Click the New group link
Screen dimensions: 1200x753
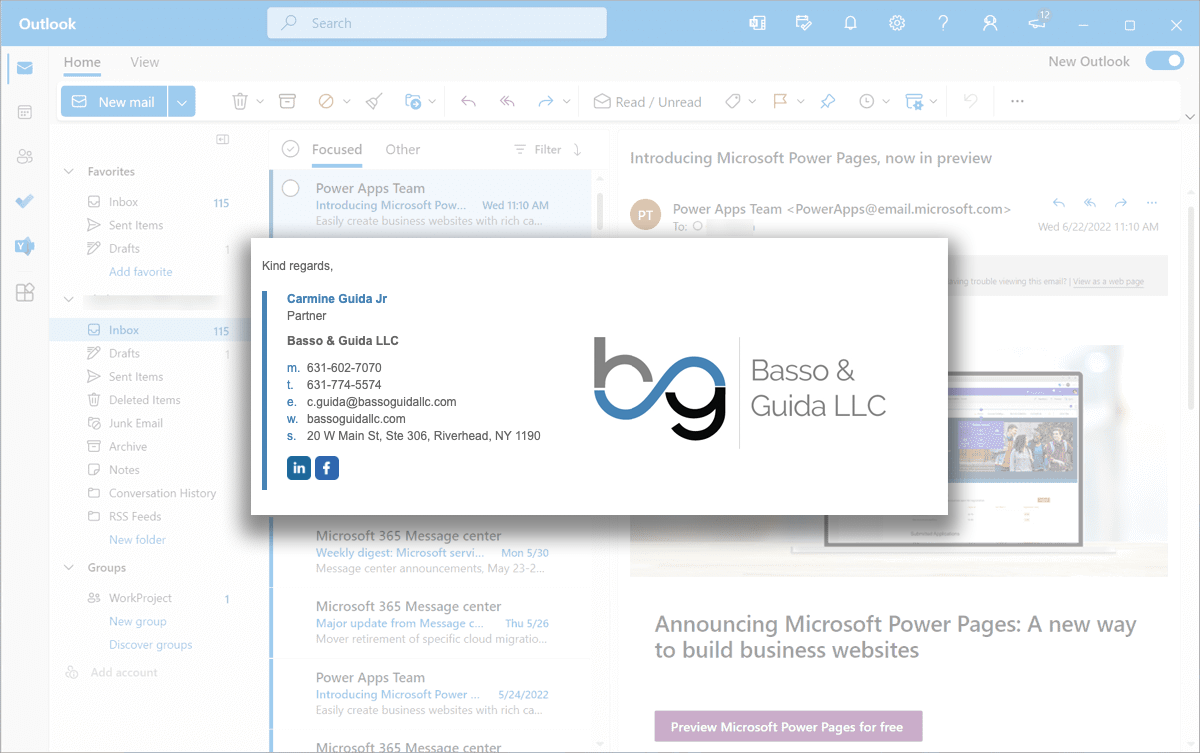coord(138,622)
